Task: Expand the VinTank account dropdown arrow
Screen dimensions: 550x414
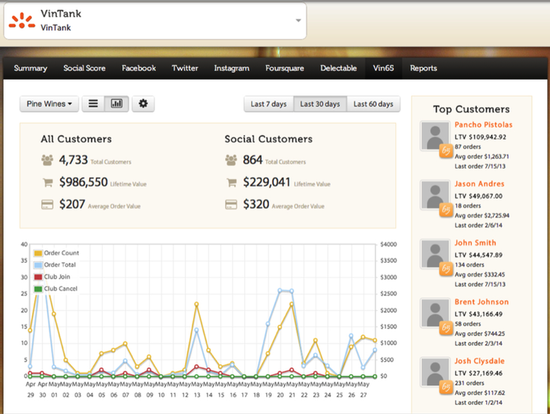Action: (298, 20)
